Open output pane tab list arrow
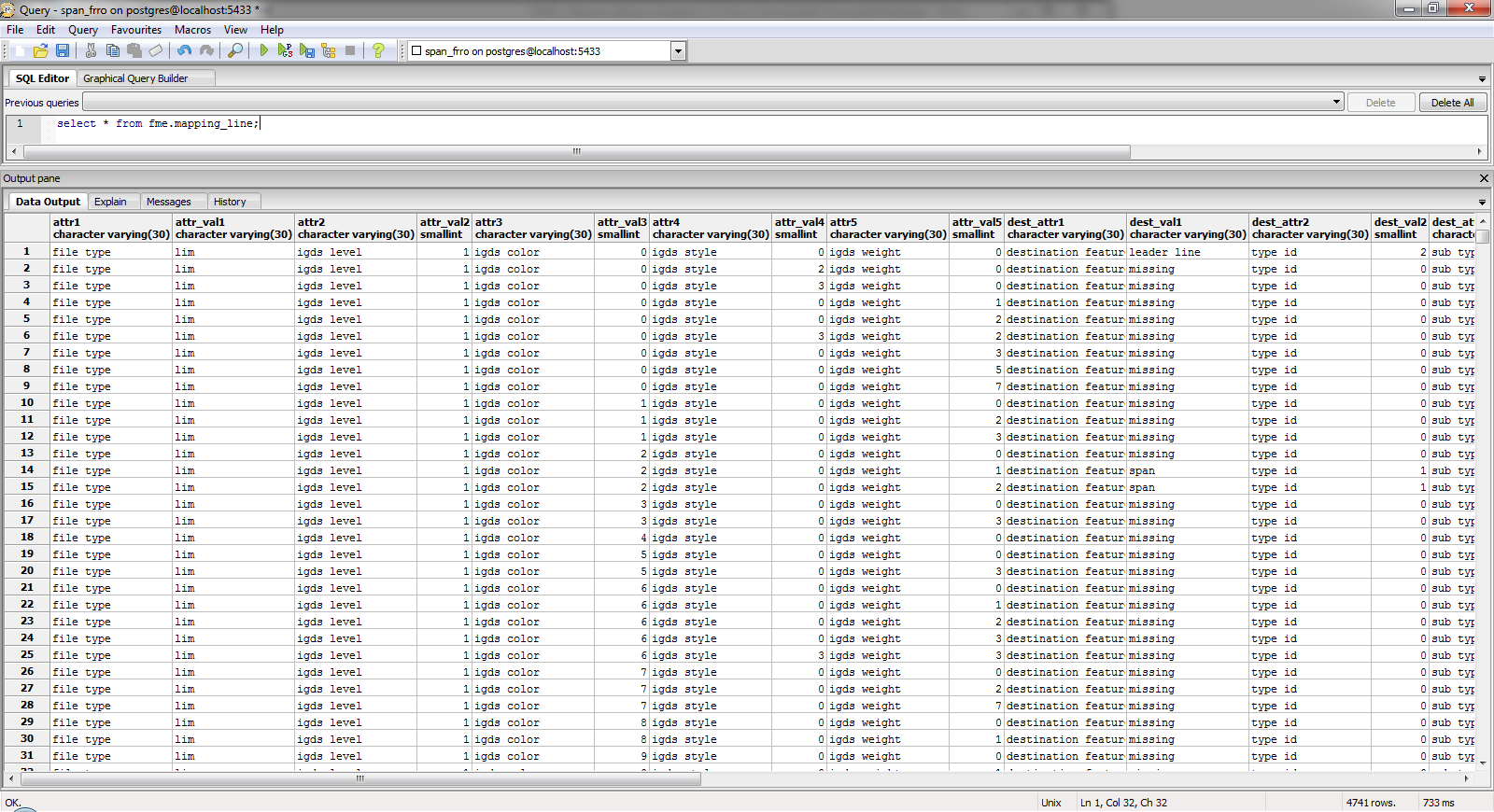 point(1482,202)
